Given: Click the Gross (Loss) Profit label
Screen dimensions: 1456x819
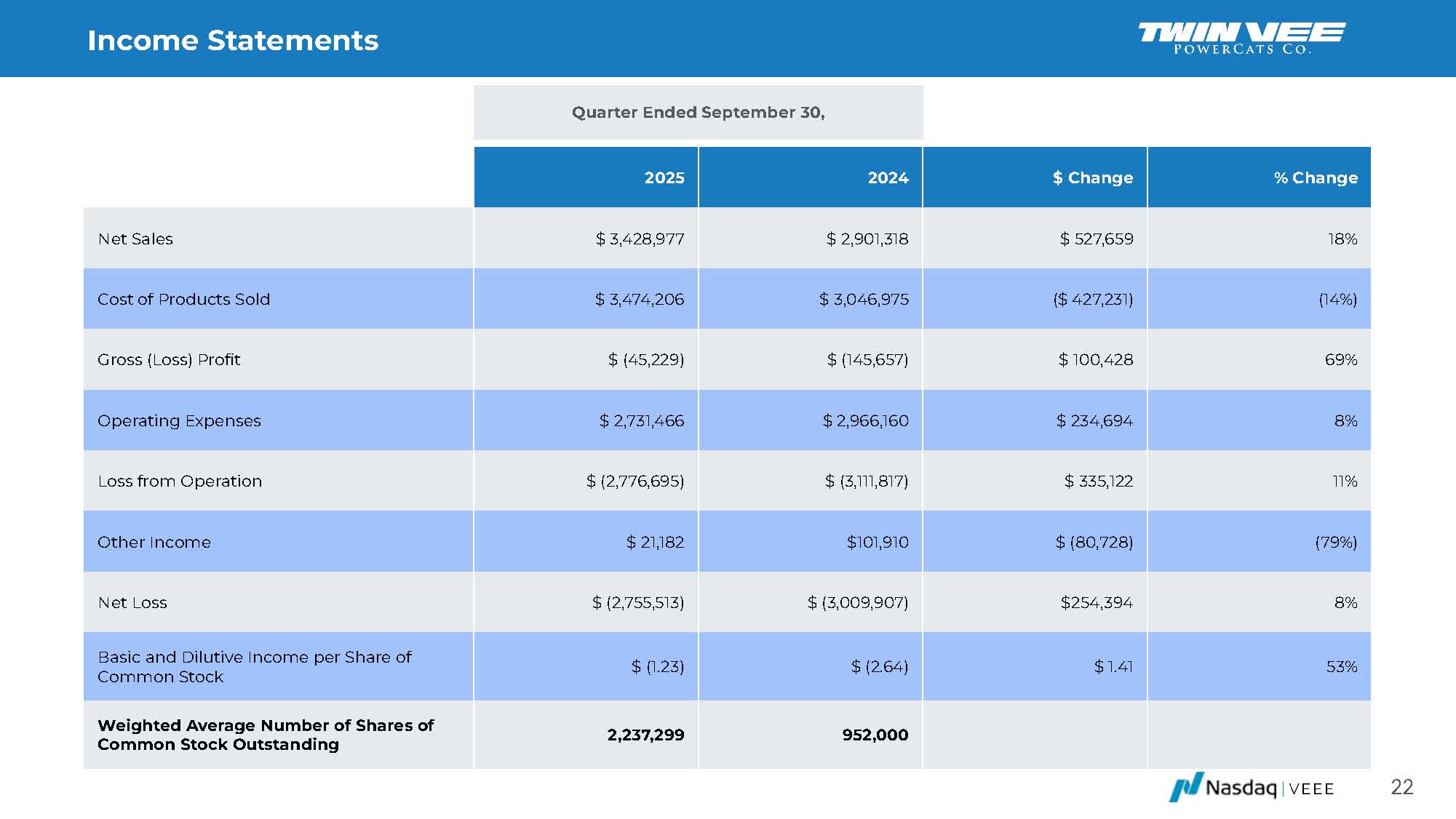Looking at the screenshot, I should coord(169,360).
